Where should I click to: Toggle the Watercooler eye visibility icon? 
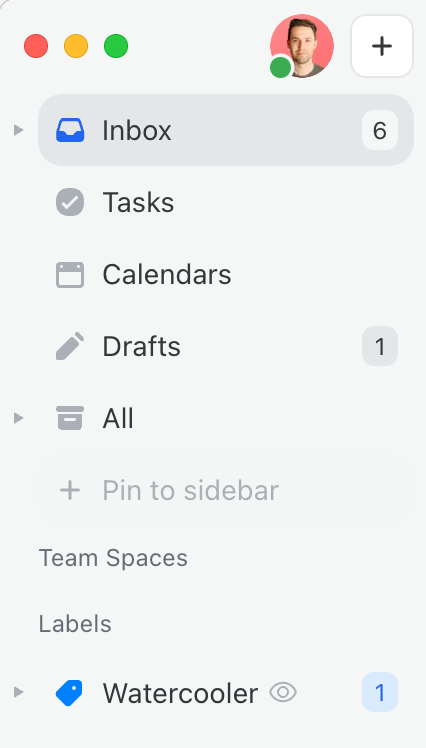(283, 692)
